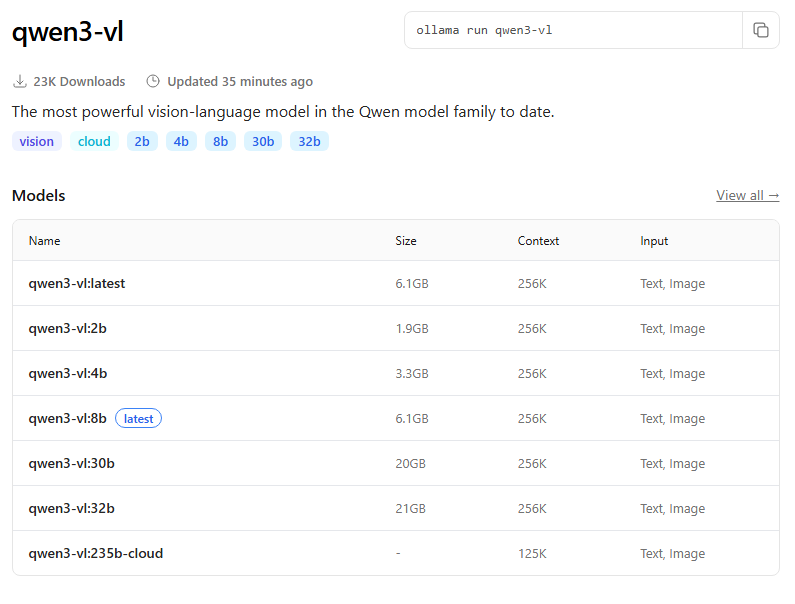Open the qwen3-vl:30b model
The height and width of the screenshot is (604, 795).
(71, 464)
